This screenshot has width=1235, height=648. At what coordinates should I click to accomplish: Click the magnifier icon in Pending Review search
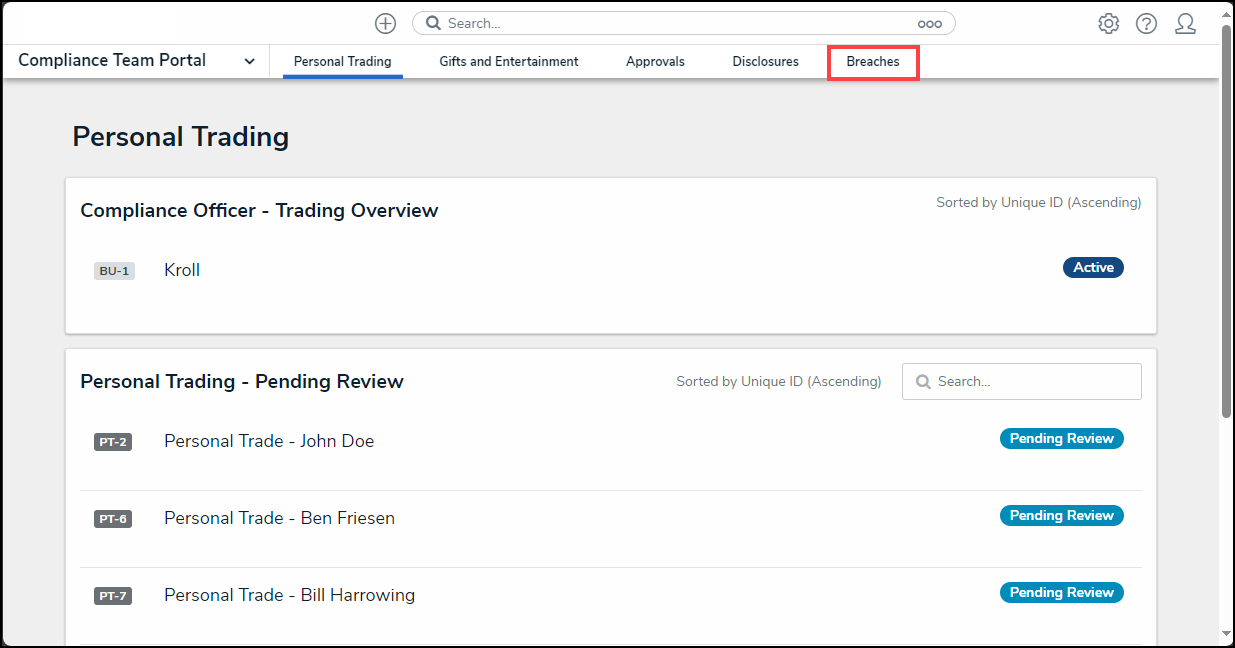coord(923,382)
